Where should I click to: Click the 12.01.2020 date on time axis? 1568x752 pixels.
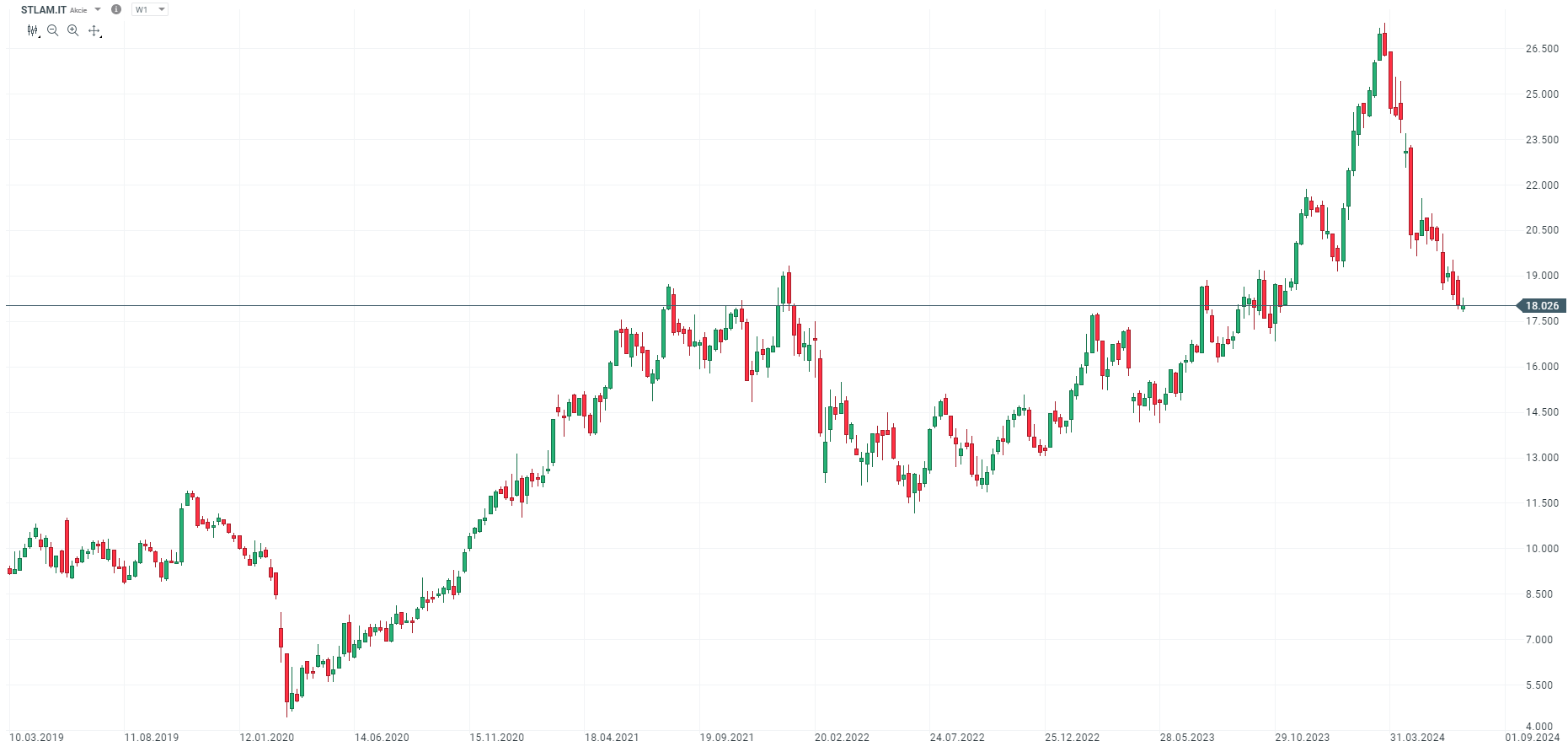266,738
